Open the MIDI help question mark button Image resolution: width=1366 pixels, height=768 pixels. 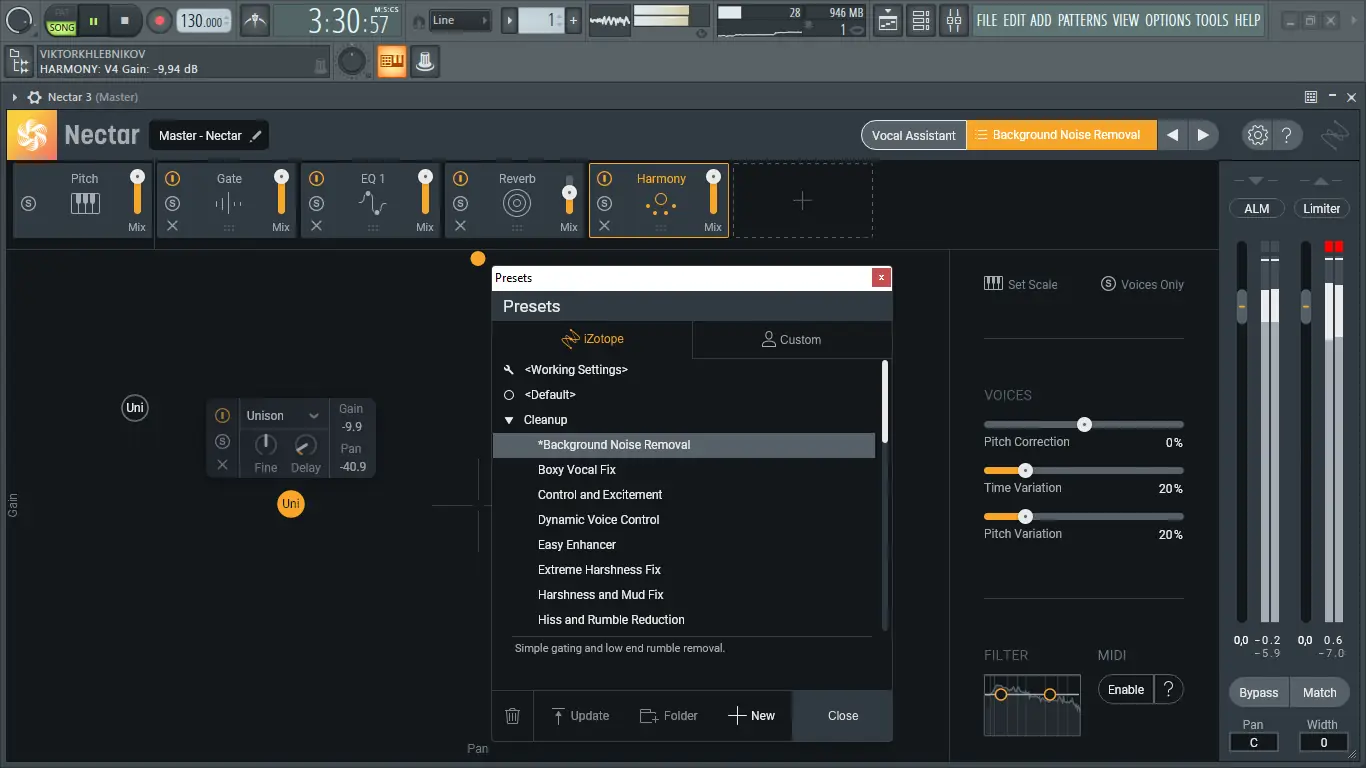[1168, 689]
